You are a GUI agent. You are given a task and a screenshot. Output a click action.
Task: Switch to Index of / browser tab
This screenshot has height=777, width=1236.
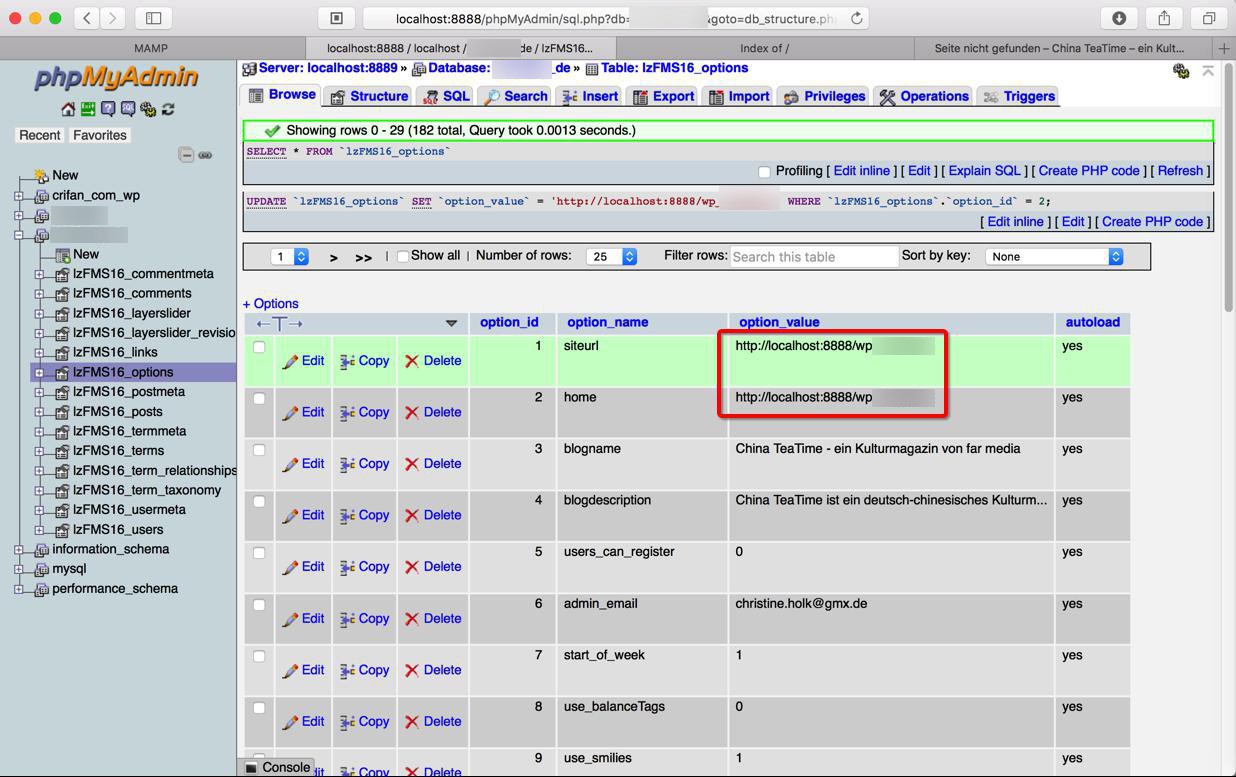click(x=765, y=48)
